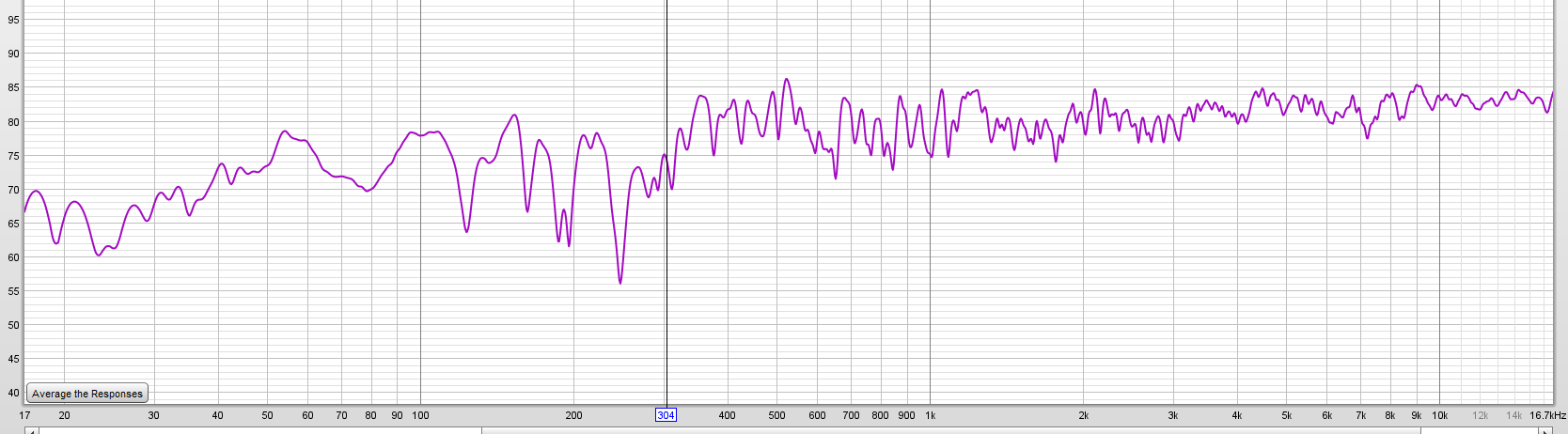Click the 1k label on frequency axis
The image size is (1568, 434).
click(930, 415)
